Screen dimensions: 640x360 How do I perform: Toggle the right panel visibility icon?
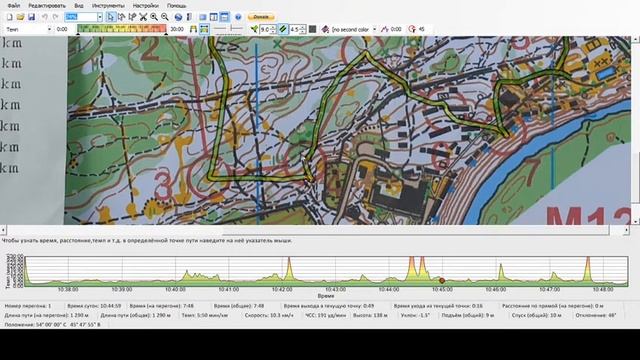coord(213,17)
